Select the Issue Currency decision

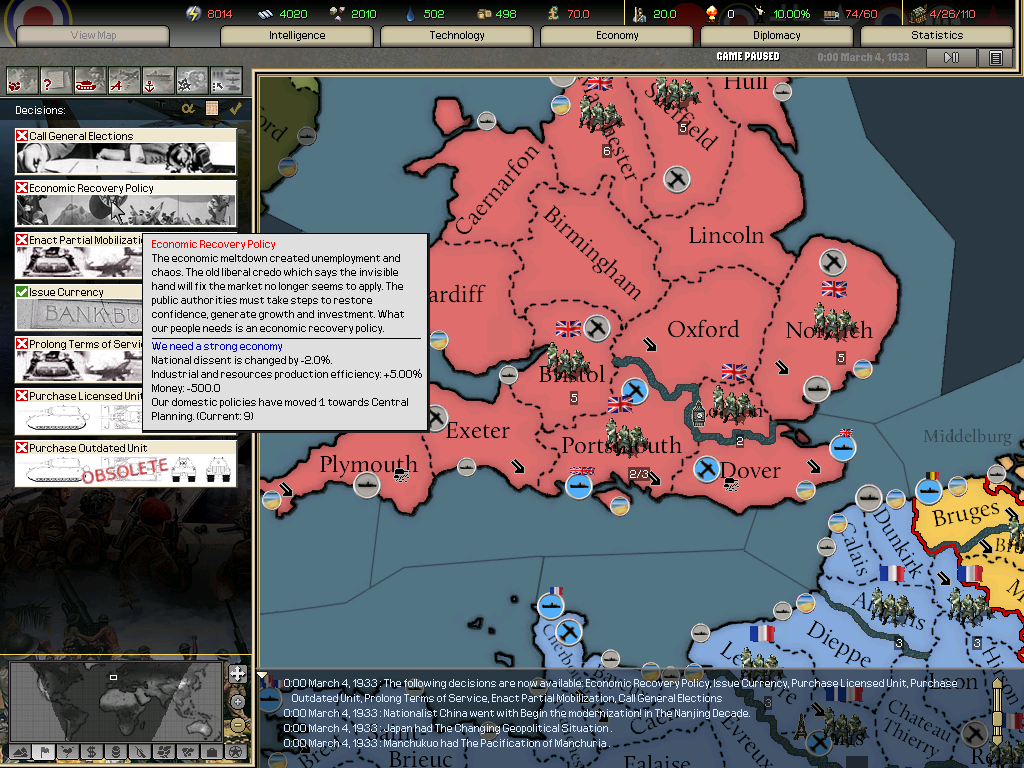tap(78, 308)
